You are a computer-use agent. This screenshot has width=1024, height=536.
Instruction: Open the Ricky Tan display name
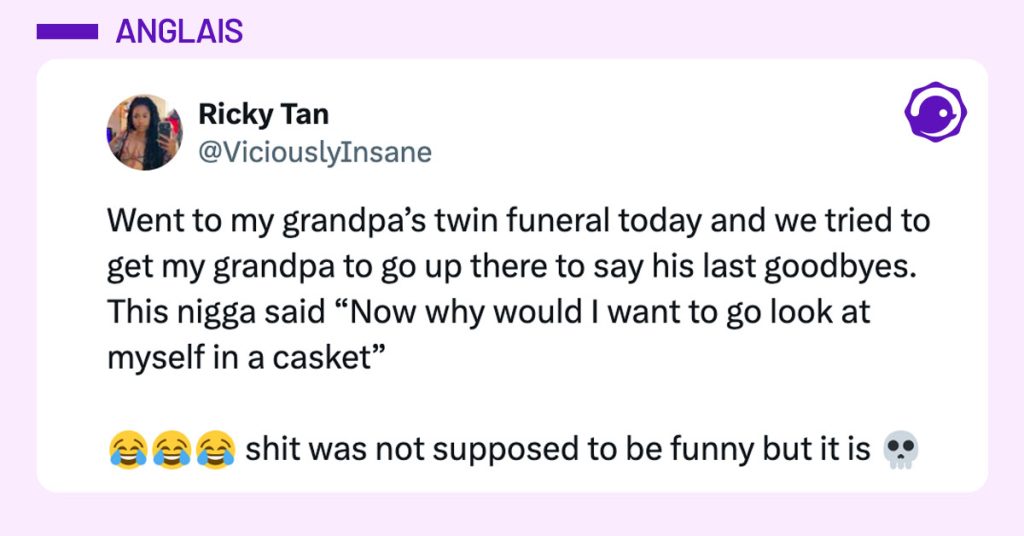(263, 115)
